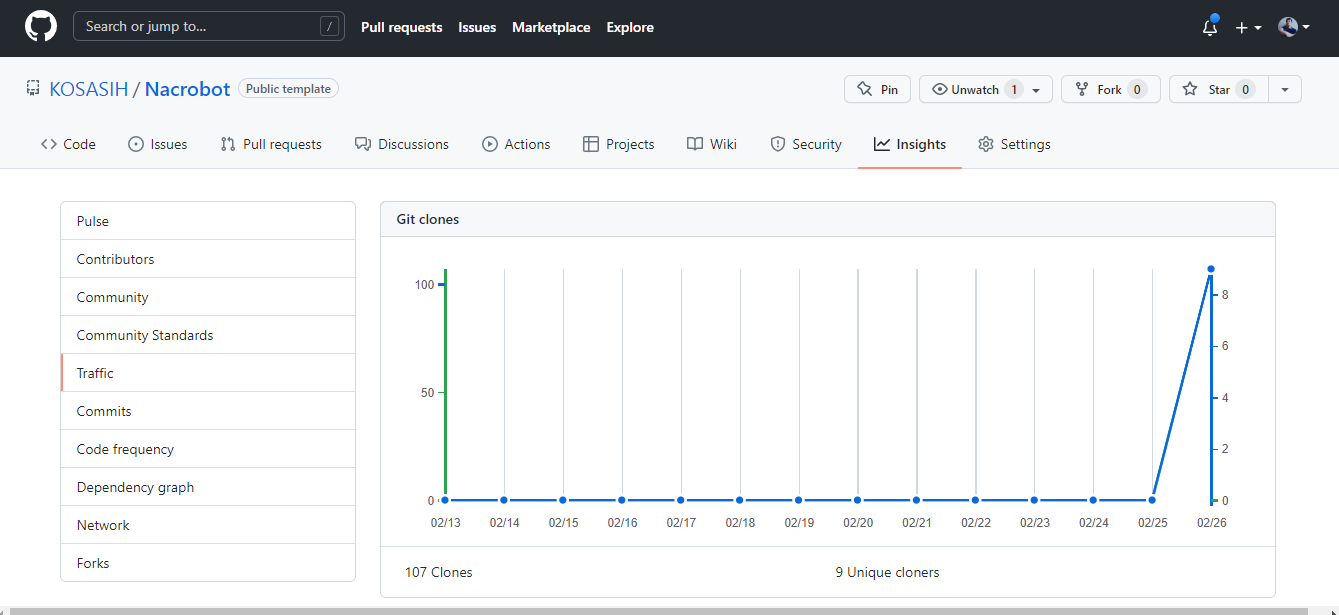
Task: Click the '9 Unique cloners' text
Action: click(887, 573)
